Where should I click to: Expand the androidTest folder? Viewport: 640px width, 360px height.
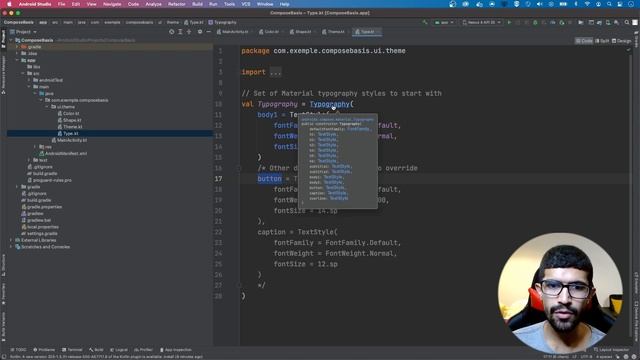pos(29,80)
